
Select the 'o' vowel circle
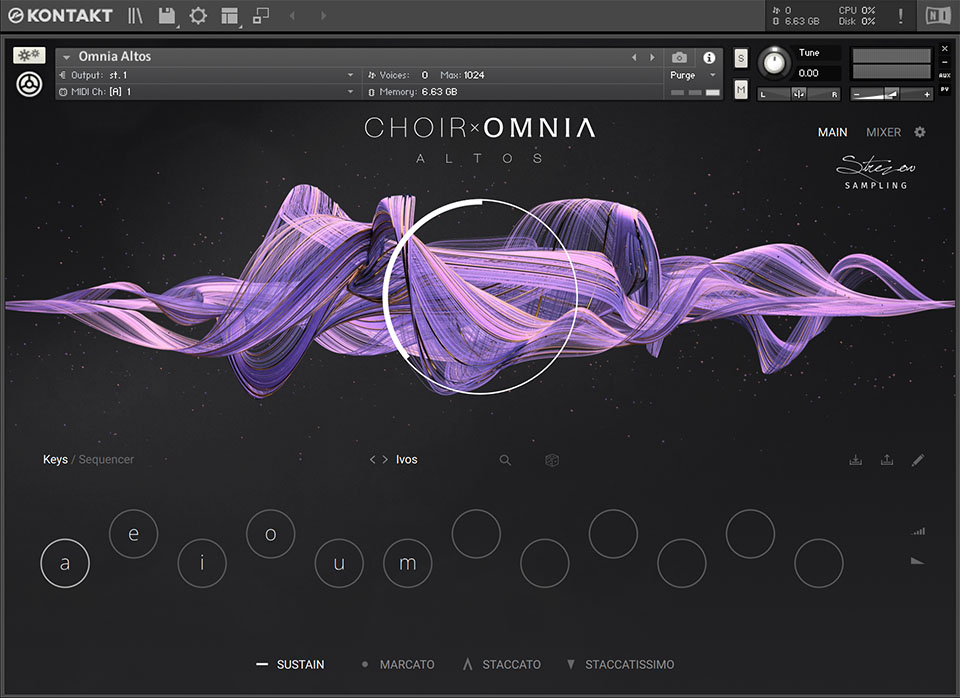[x=271, y=534]
